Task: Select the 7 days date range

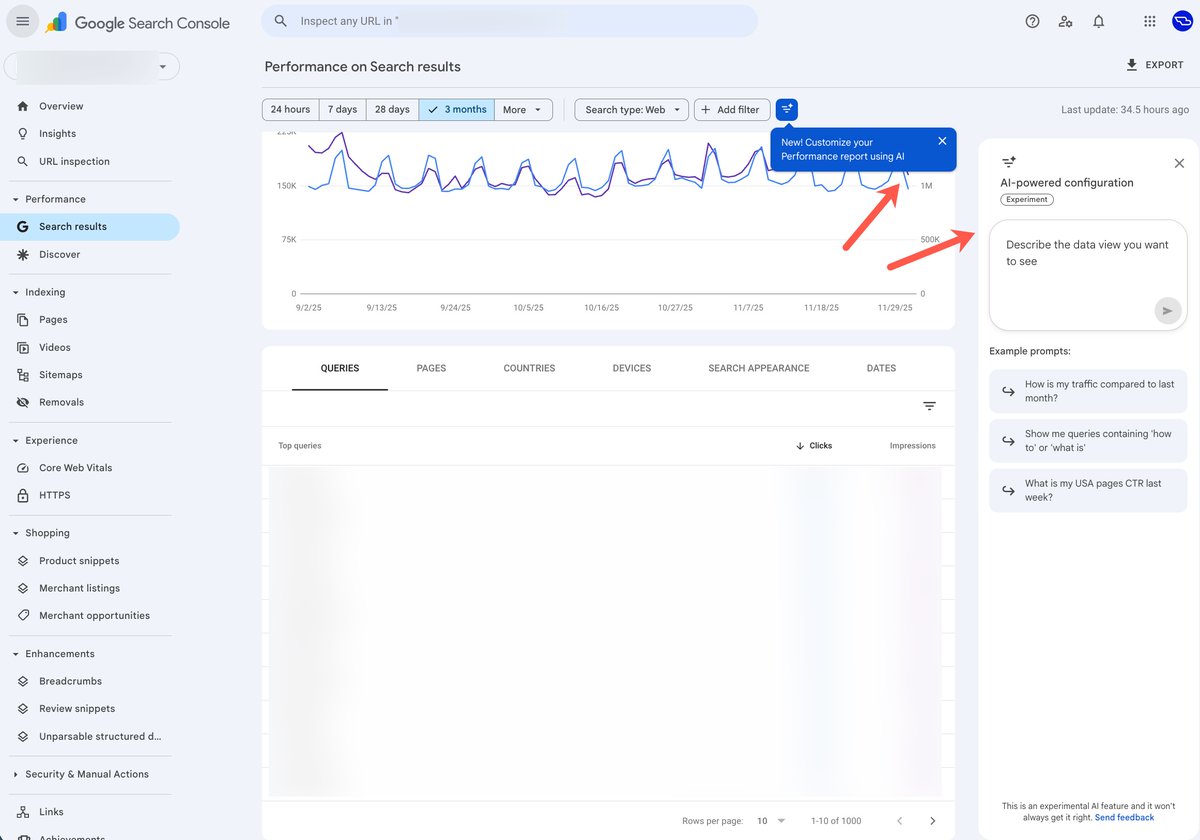Action: point(342,109)
